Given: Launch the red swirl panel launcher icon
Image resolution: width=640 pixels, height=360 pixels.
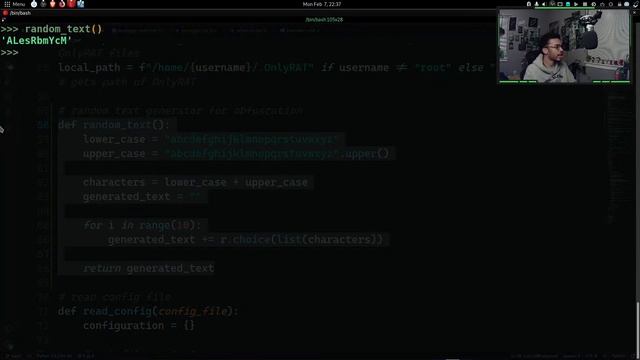Looking at the screenshot, I should click(x=62, y=4).
